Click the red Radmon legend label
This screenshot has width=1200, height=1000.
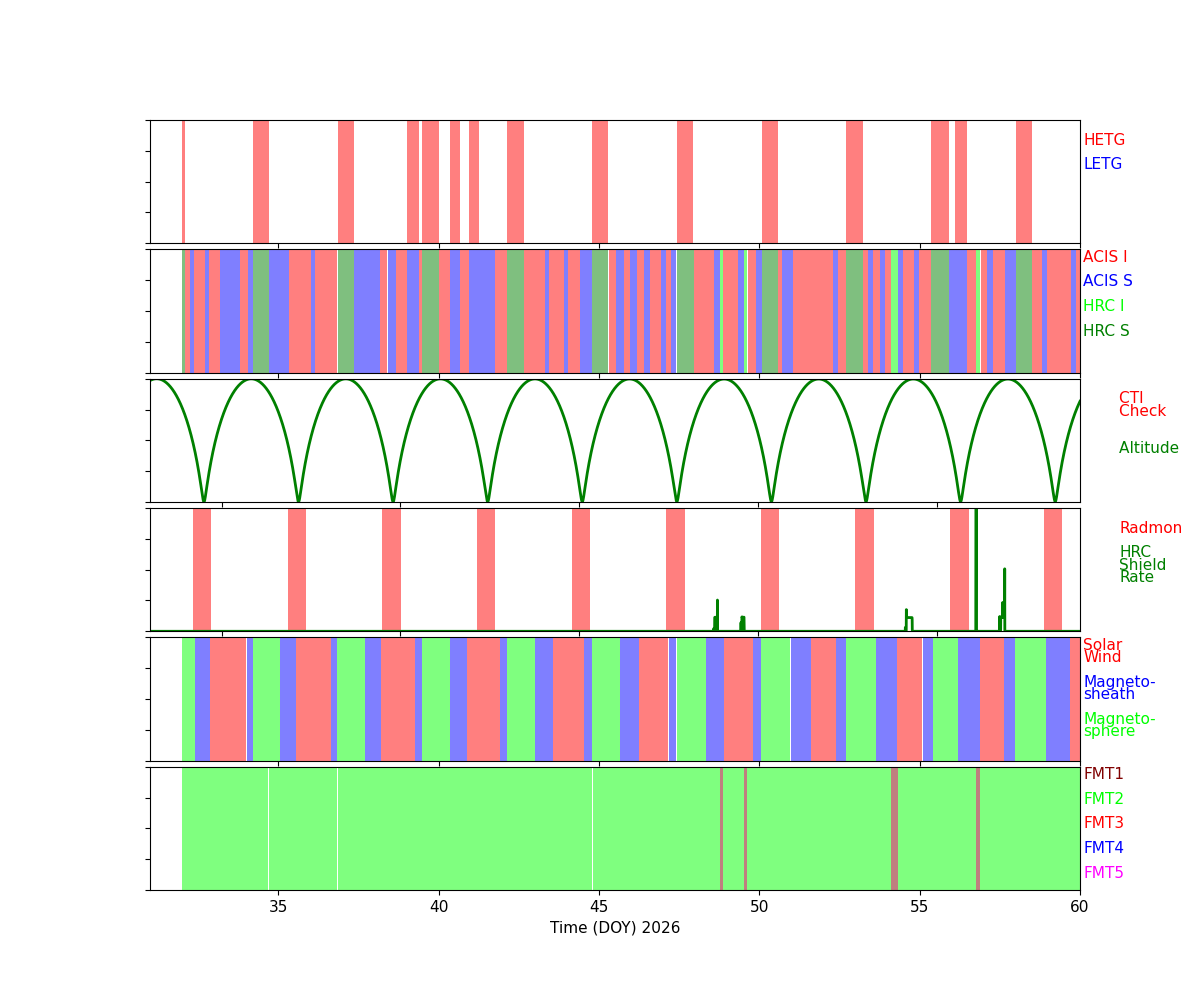coord(1150,528)
